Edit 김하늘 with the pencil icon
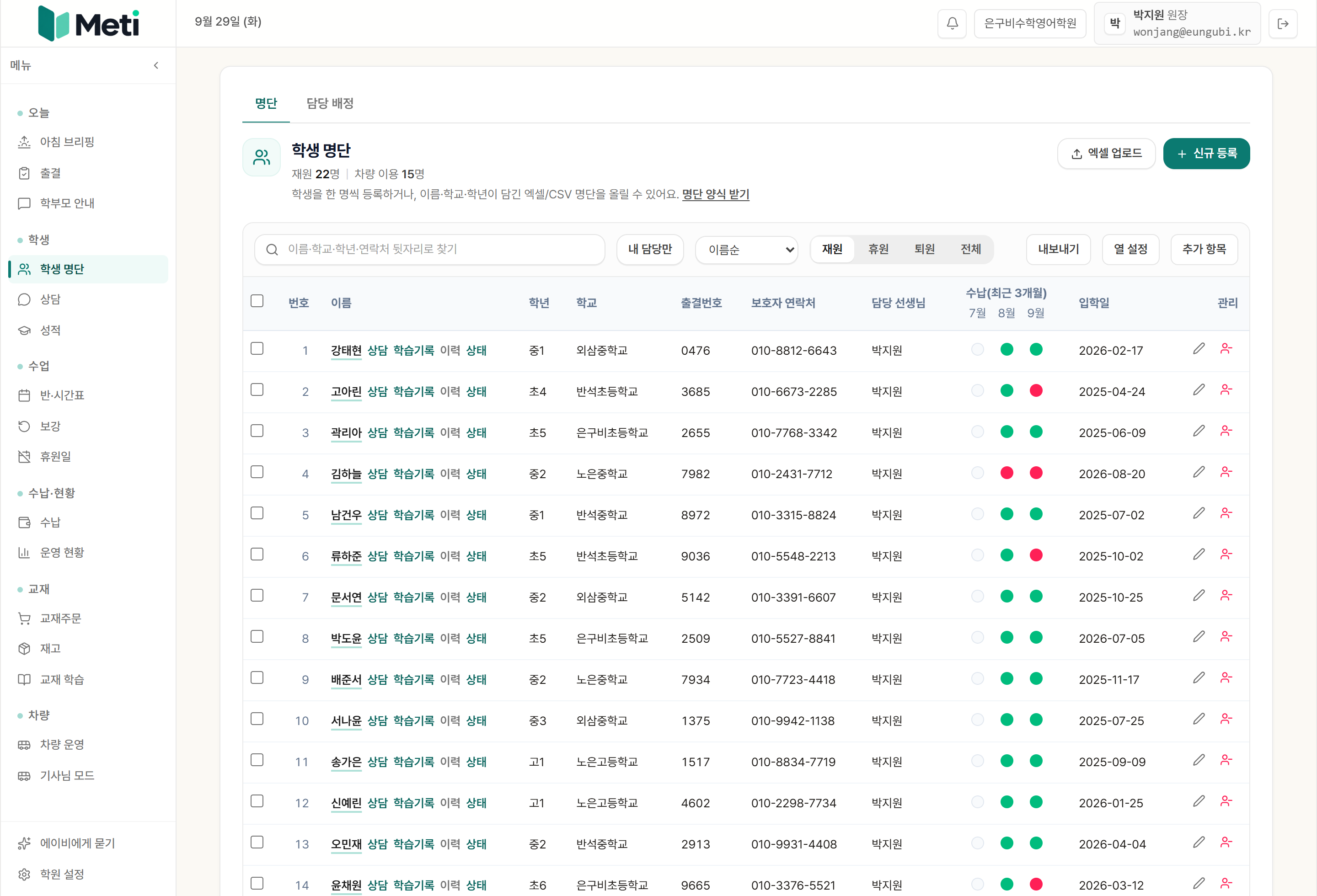 [x=1199, y=472]
